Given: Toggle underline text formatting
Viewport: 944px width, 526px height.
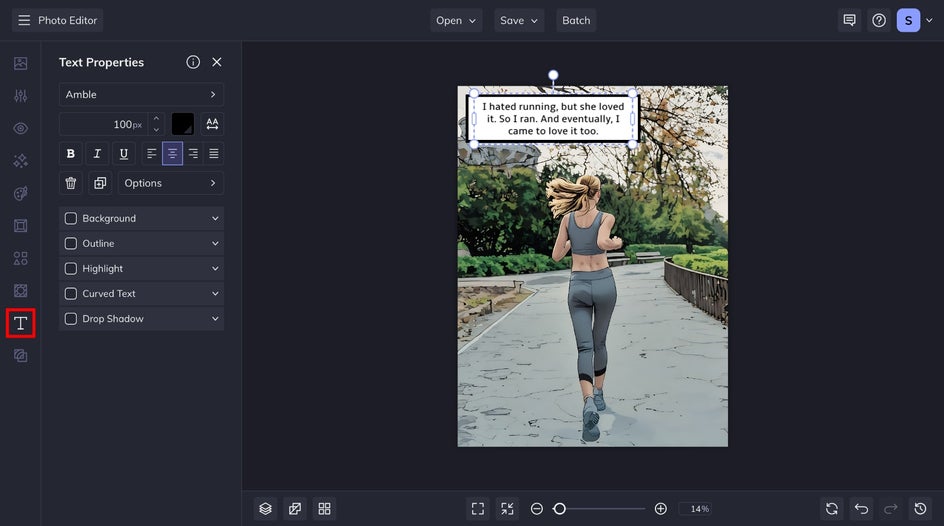Looking at the screenshot, I should click(123, 153).
